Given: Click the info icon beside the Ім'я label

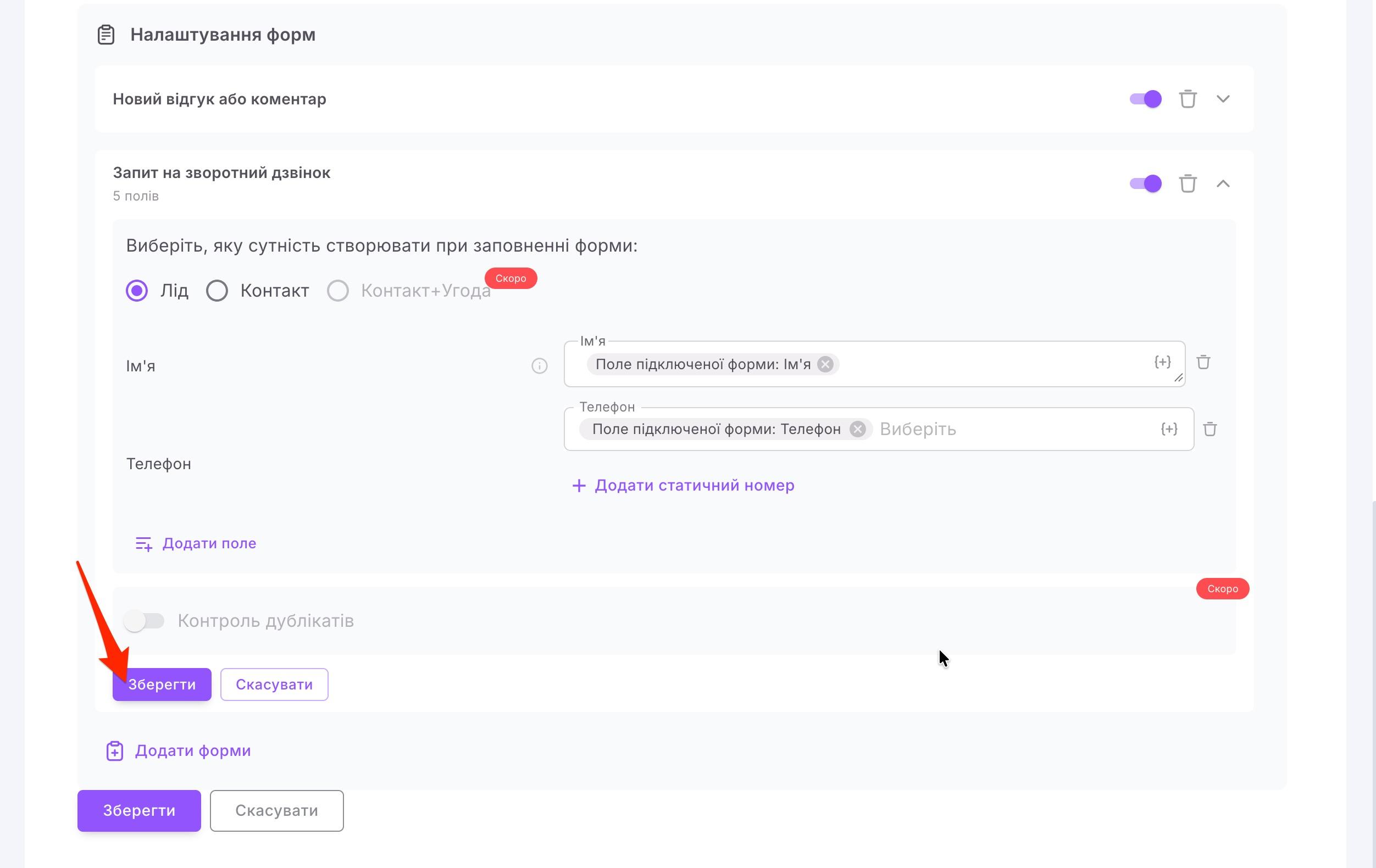Looking at the screenshot, I should (x=539, y=366).
